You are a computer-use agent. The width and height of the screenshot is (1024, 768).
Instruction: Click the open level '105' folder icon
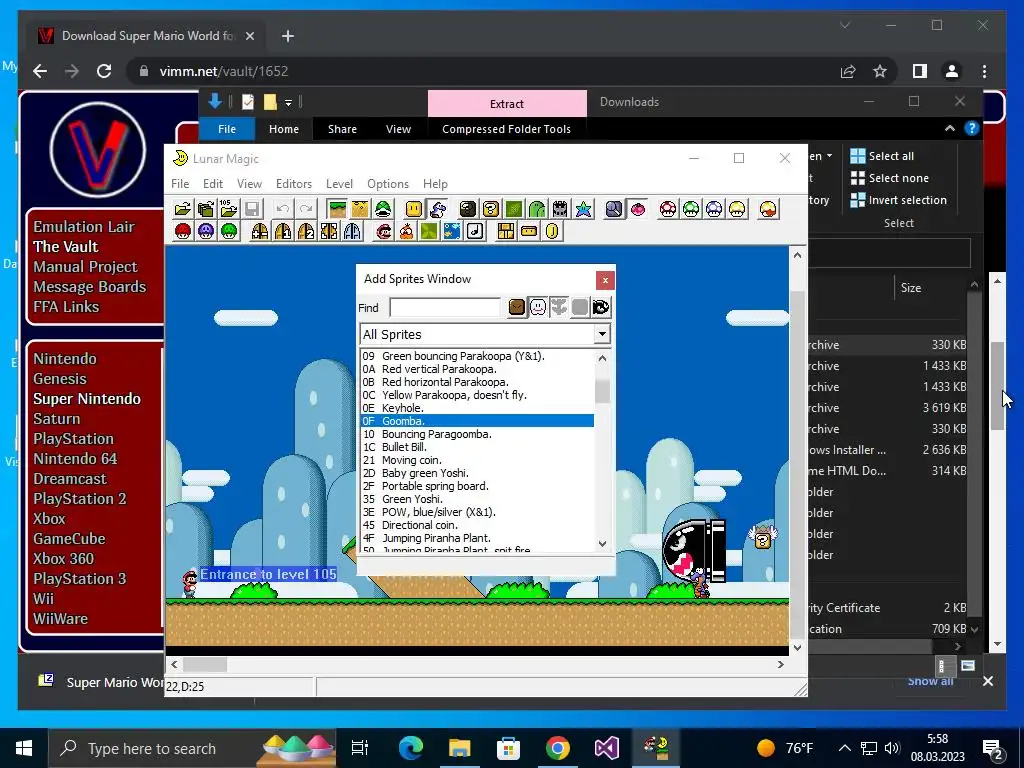pos(229,209)
